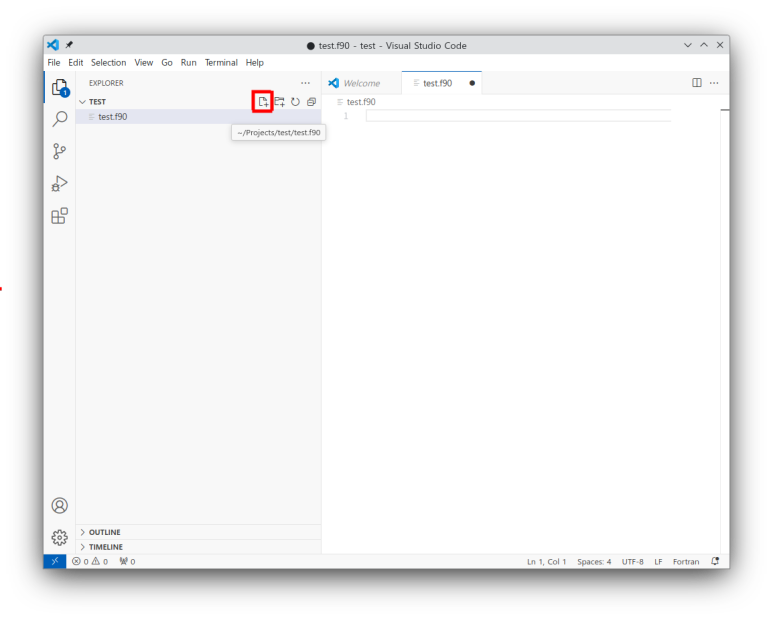Screen dimensions: 773x620
Task: Open the Explorer view in activity bar
Action: click(60, 87)
